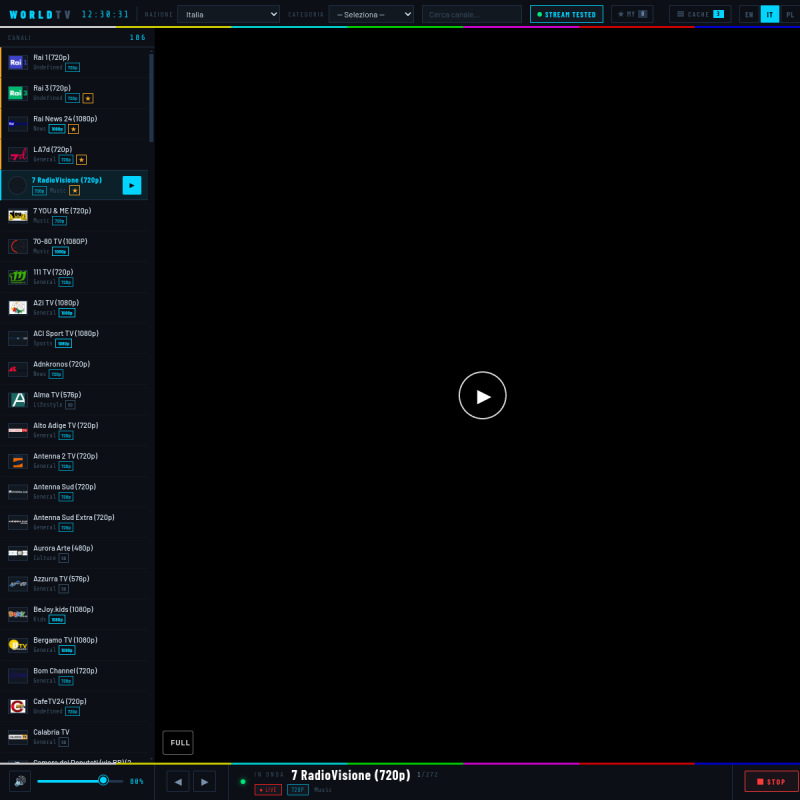Switch language to PL
Screen dimensions: 800x800
coord(790,14)
